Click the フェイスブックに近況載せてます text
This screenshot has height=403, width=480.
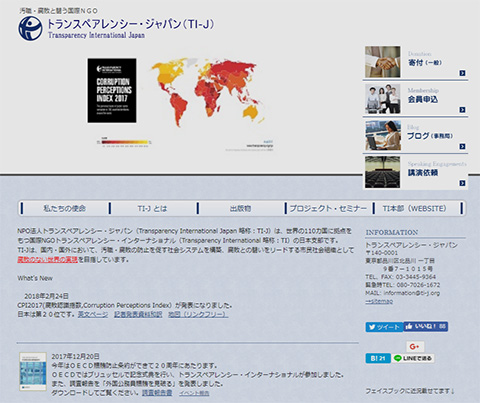pos(410,391)
